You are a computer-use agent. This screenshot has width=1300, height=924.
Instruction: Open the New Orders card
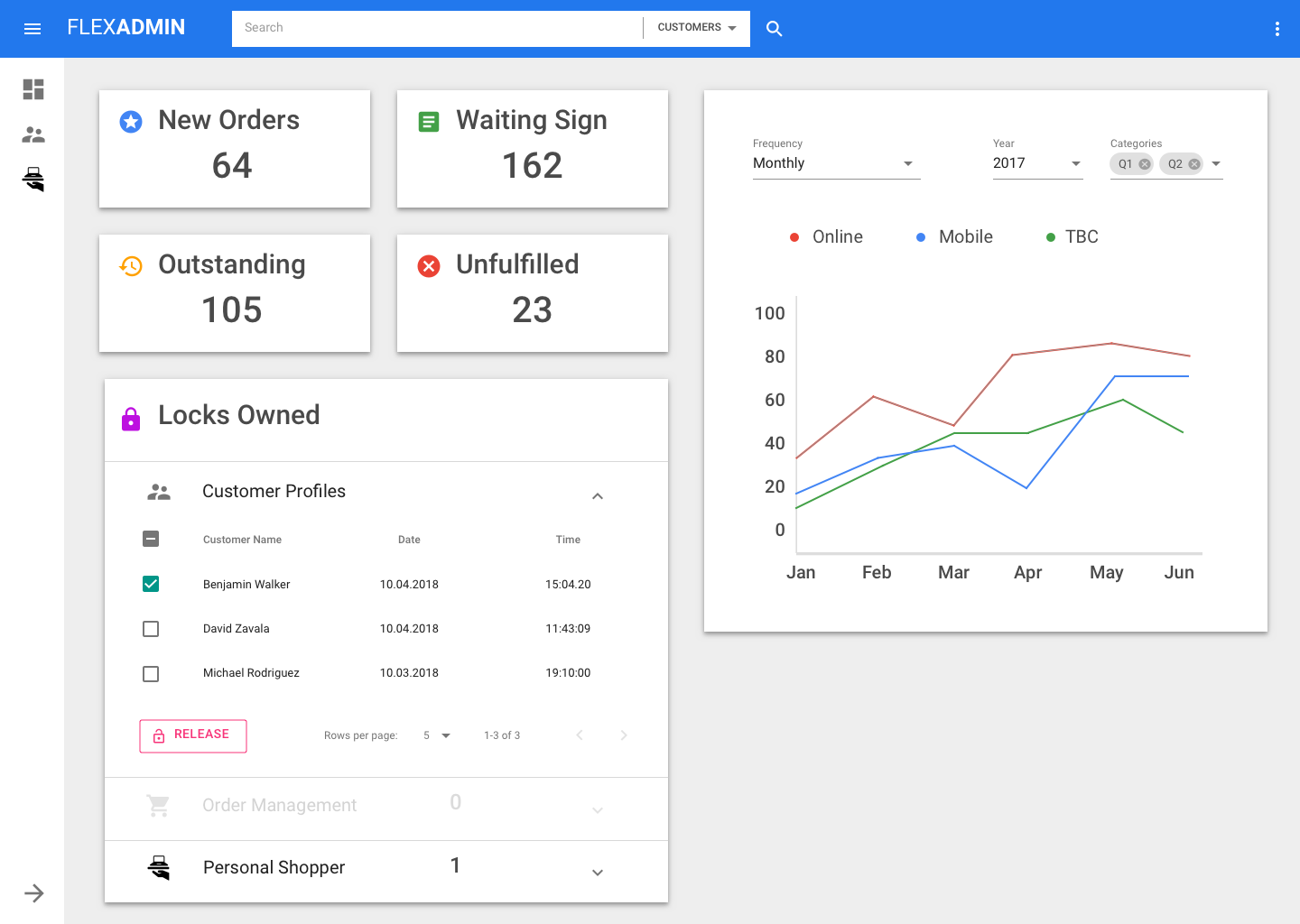click(235, 149)
